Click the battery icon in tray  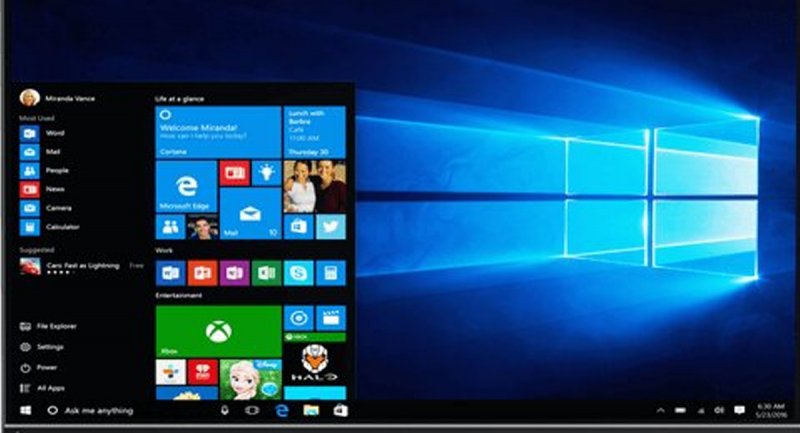pyautogui.click(x=680, y=411)
